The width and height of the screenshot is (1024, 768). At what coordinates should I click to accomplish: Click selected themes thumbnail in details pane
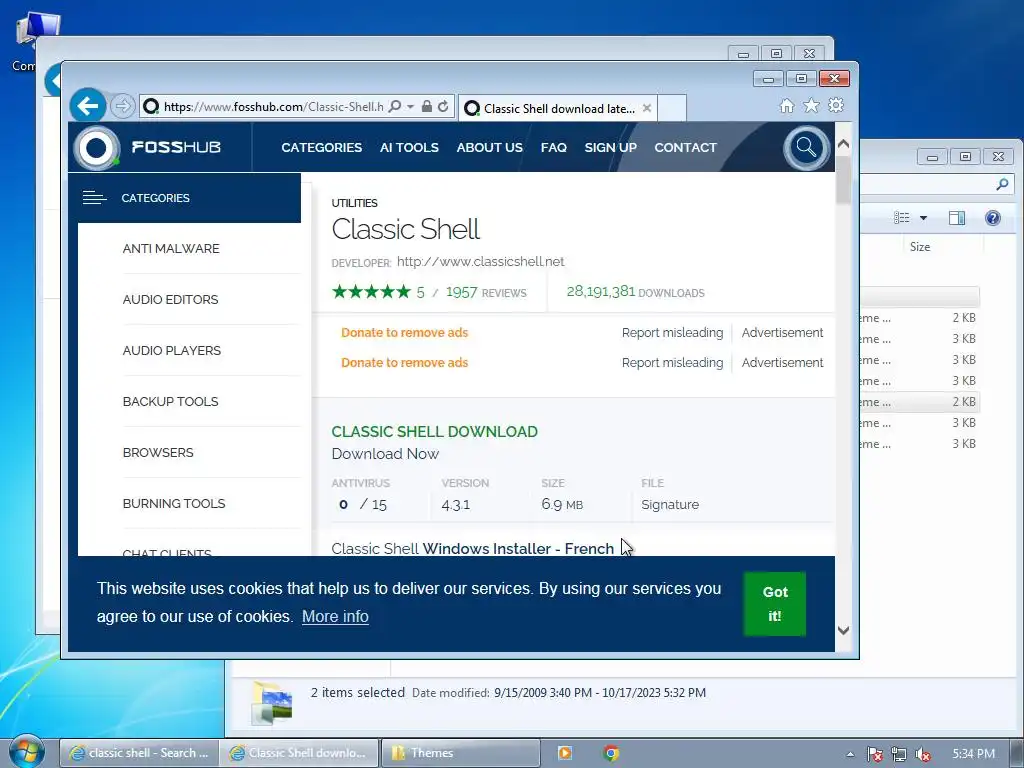click(x=272, y=703)
